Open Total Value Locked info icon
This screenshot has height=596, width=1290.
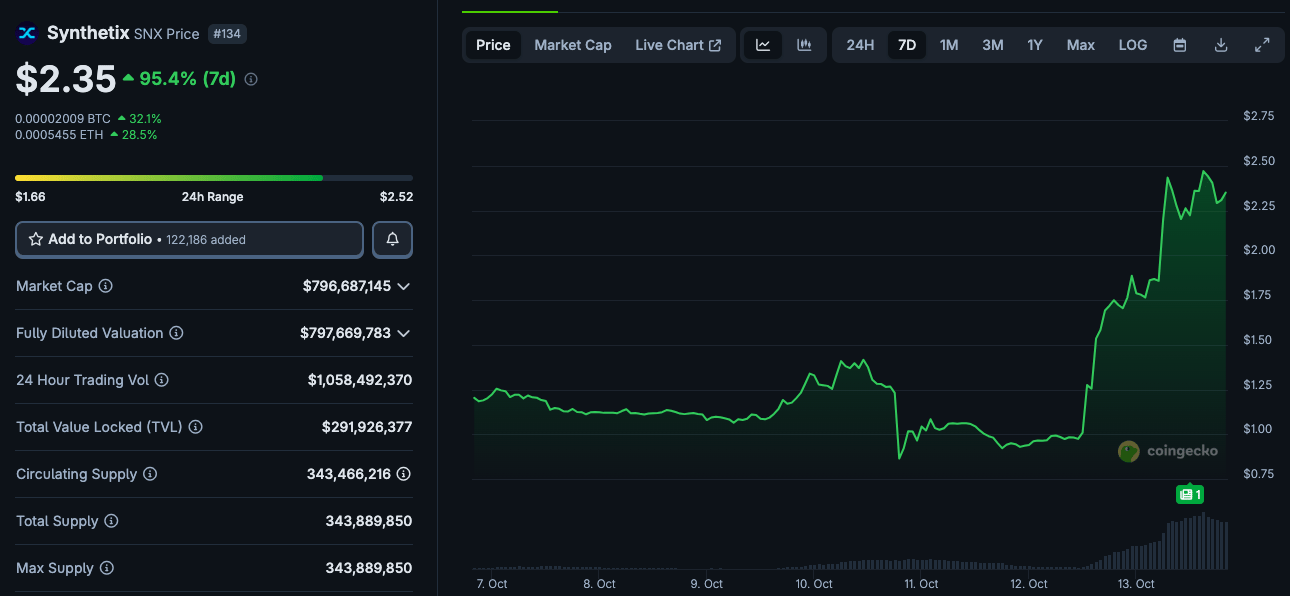click(196, 427)
